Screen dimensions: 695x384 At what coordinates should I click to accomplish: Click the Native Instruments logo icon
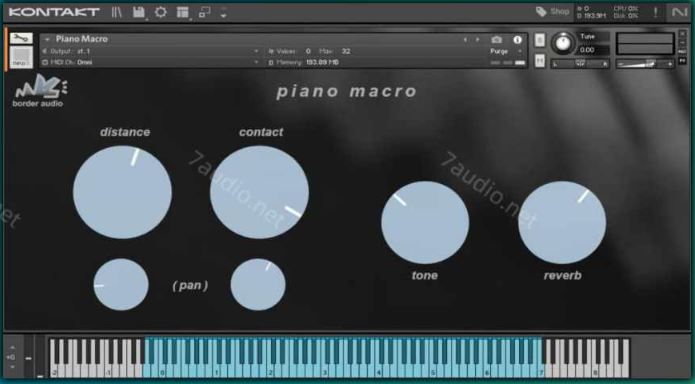pyautogui.click(x=679, y=12)
